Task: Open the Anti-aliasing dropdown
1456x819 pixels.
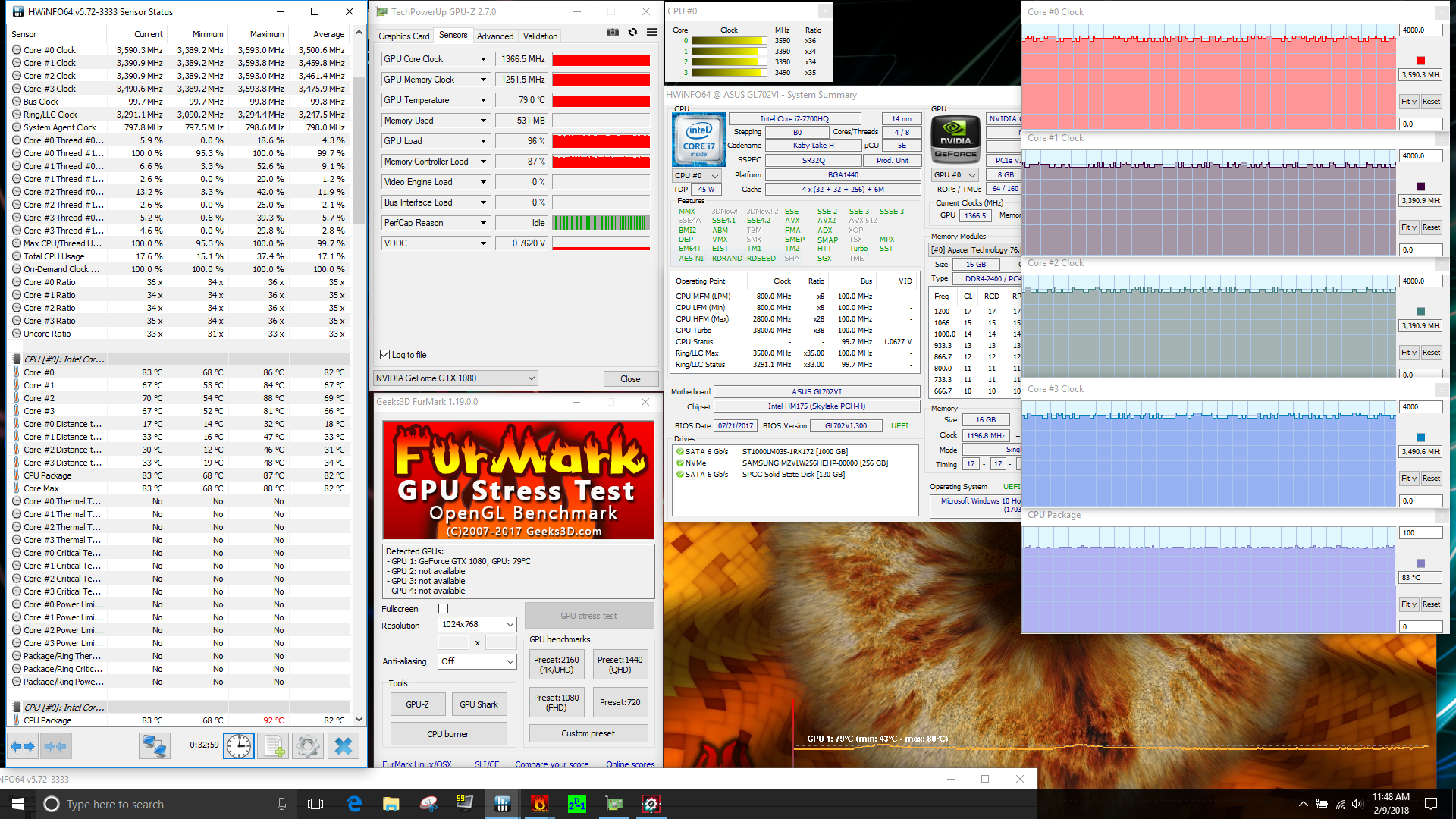Action: point(510,661)
